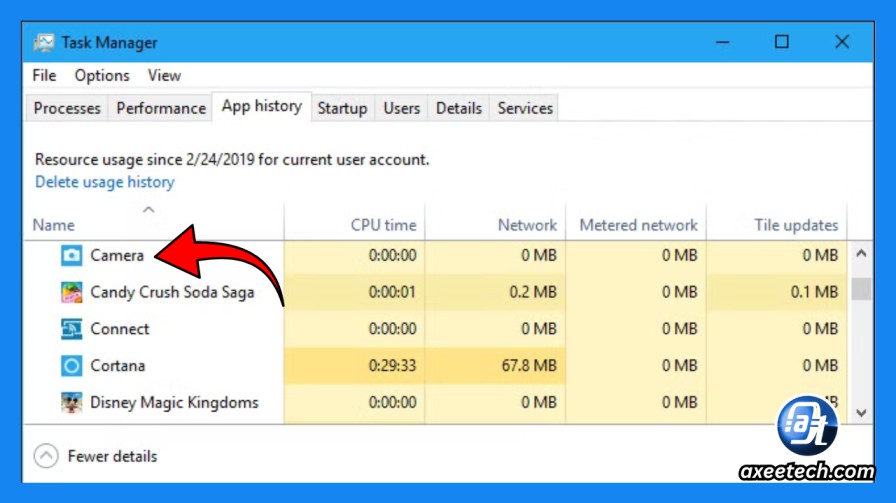This screenshot has height=503, width=896.
Task: Switch to the Details tab
Action: coord(459,108)
